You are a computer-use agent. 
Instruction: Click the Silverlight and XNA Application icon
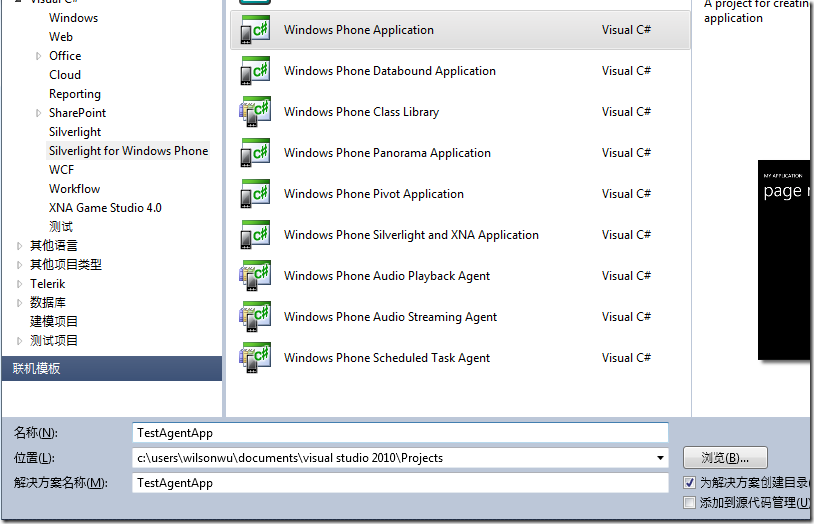pyautogui.click(x=255, y=235)
